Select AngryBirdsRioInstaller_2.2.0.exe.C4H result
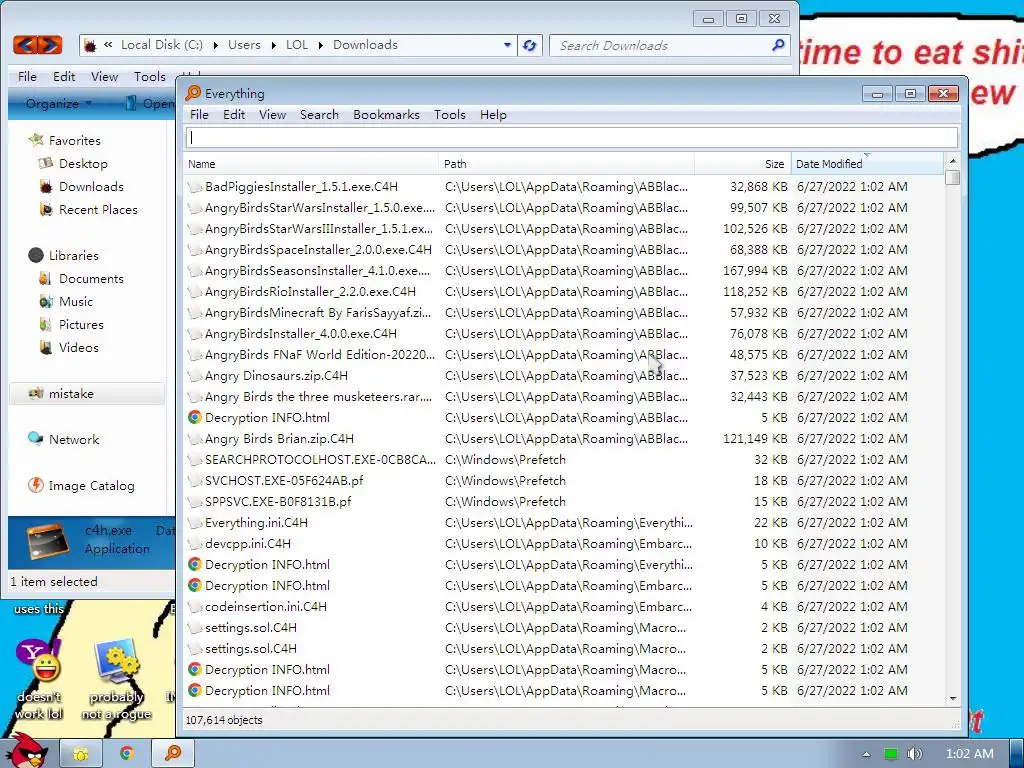Image resolution: width=1024 pixels, height=768 pixels. (x=563, y=291)
